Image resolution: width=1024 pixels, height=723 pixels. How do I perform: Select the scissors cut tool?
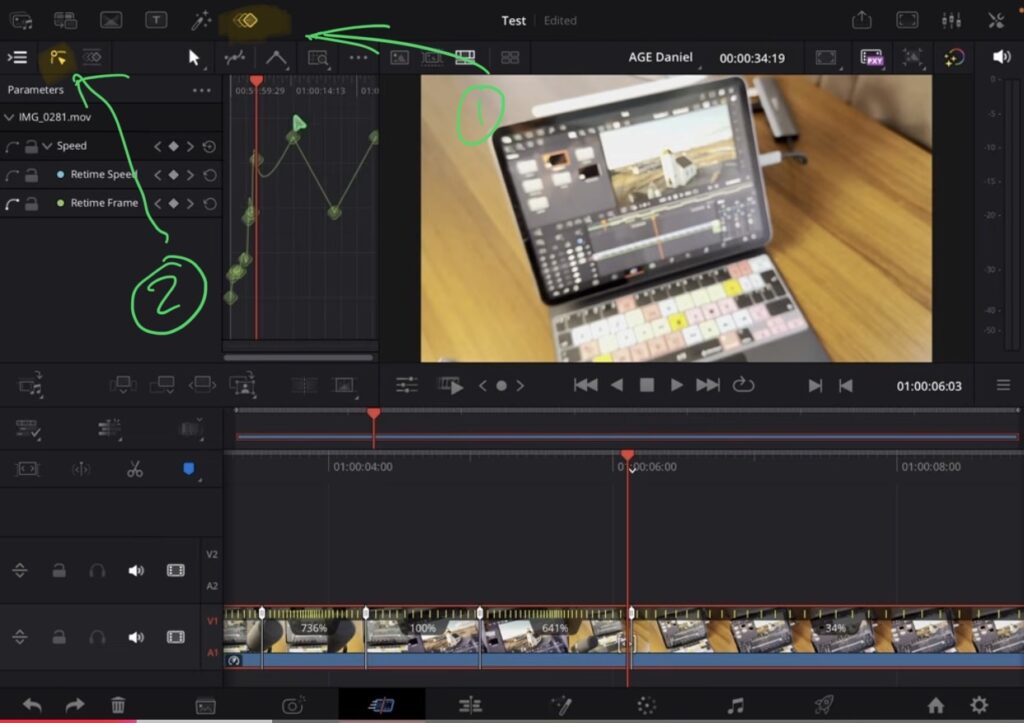point(135,469)
